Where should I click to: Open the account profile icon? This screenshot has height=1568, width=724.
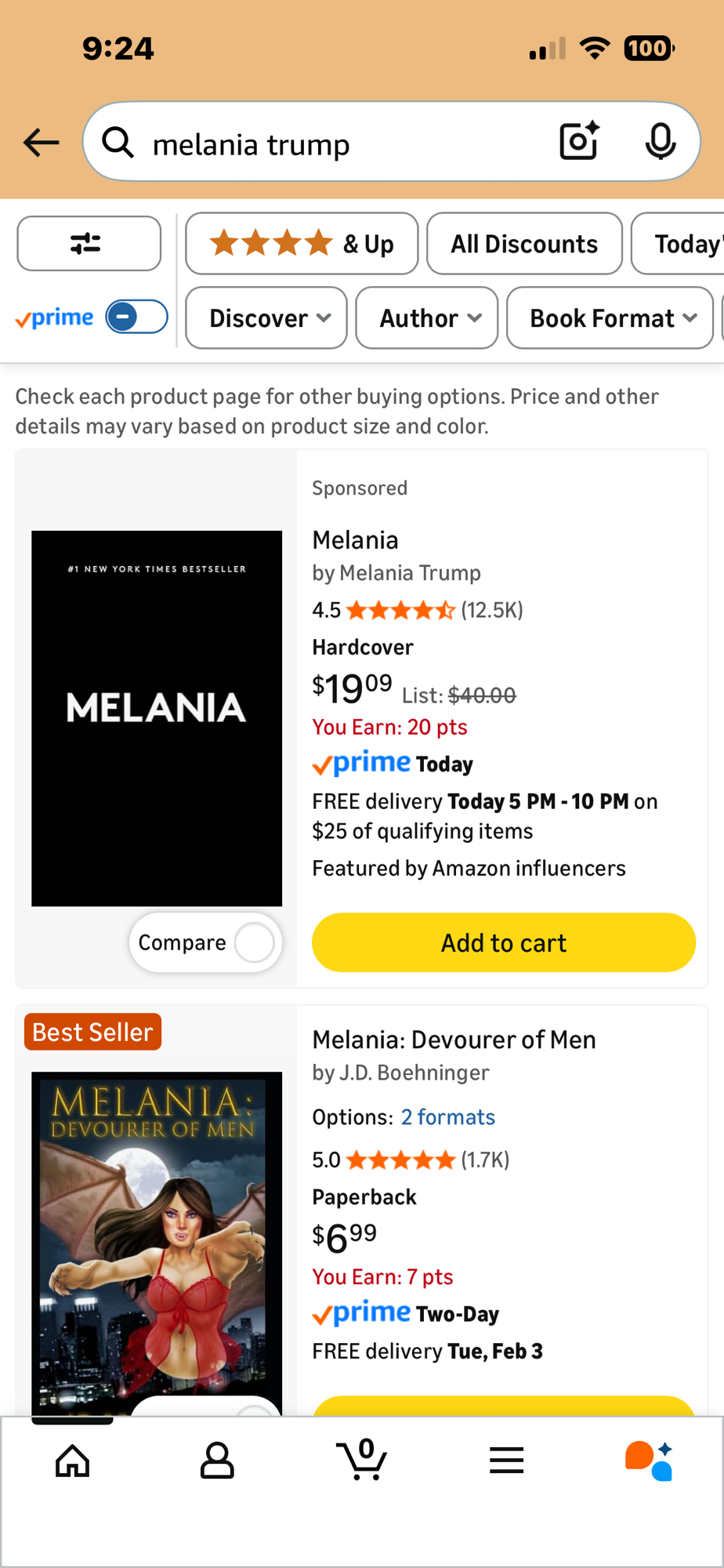coord(217,1461)
